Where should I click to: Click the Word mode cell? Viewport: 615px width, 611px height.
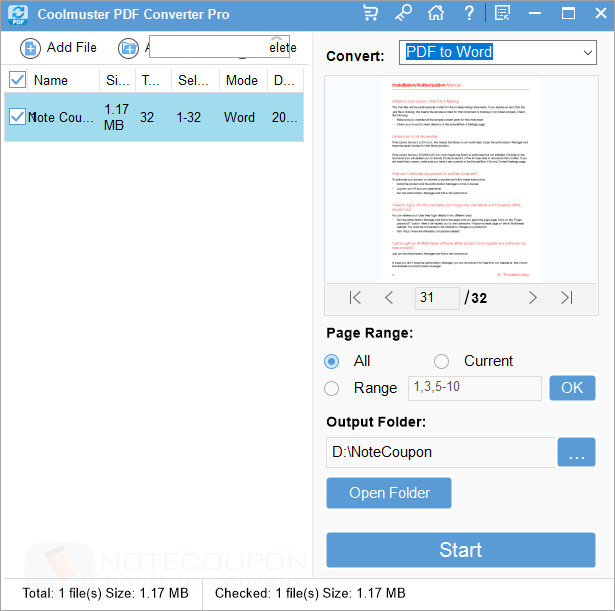click(239, 117)
